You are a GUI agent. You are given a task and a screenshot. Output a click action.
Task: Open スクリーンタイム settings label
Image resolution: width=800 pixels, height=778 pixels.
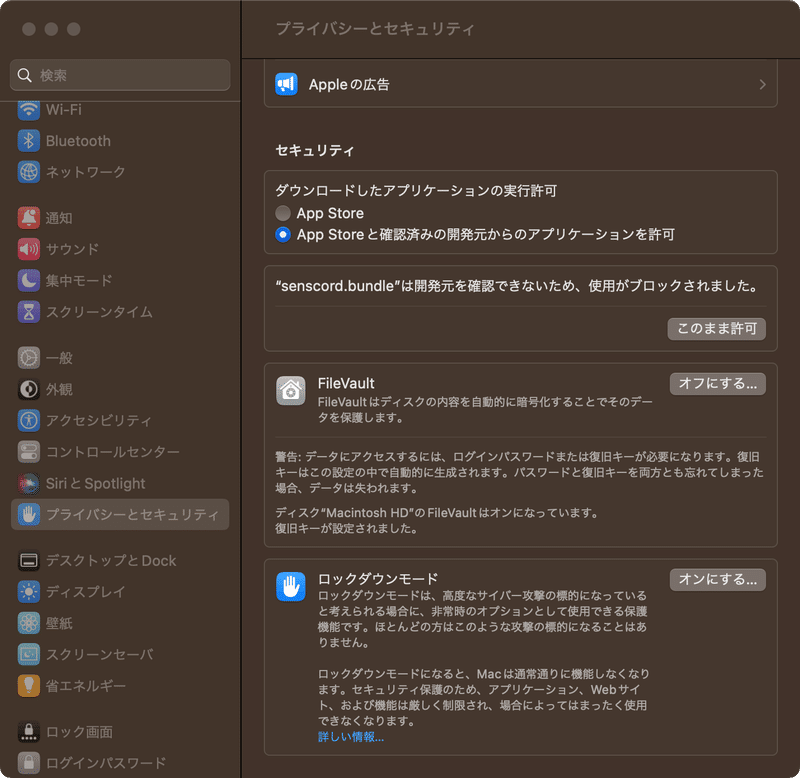tap(99, 312)
